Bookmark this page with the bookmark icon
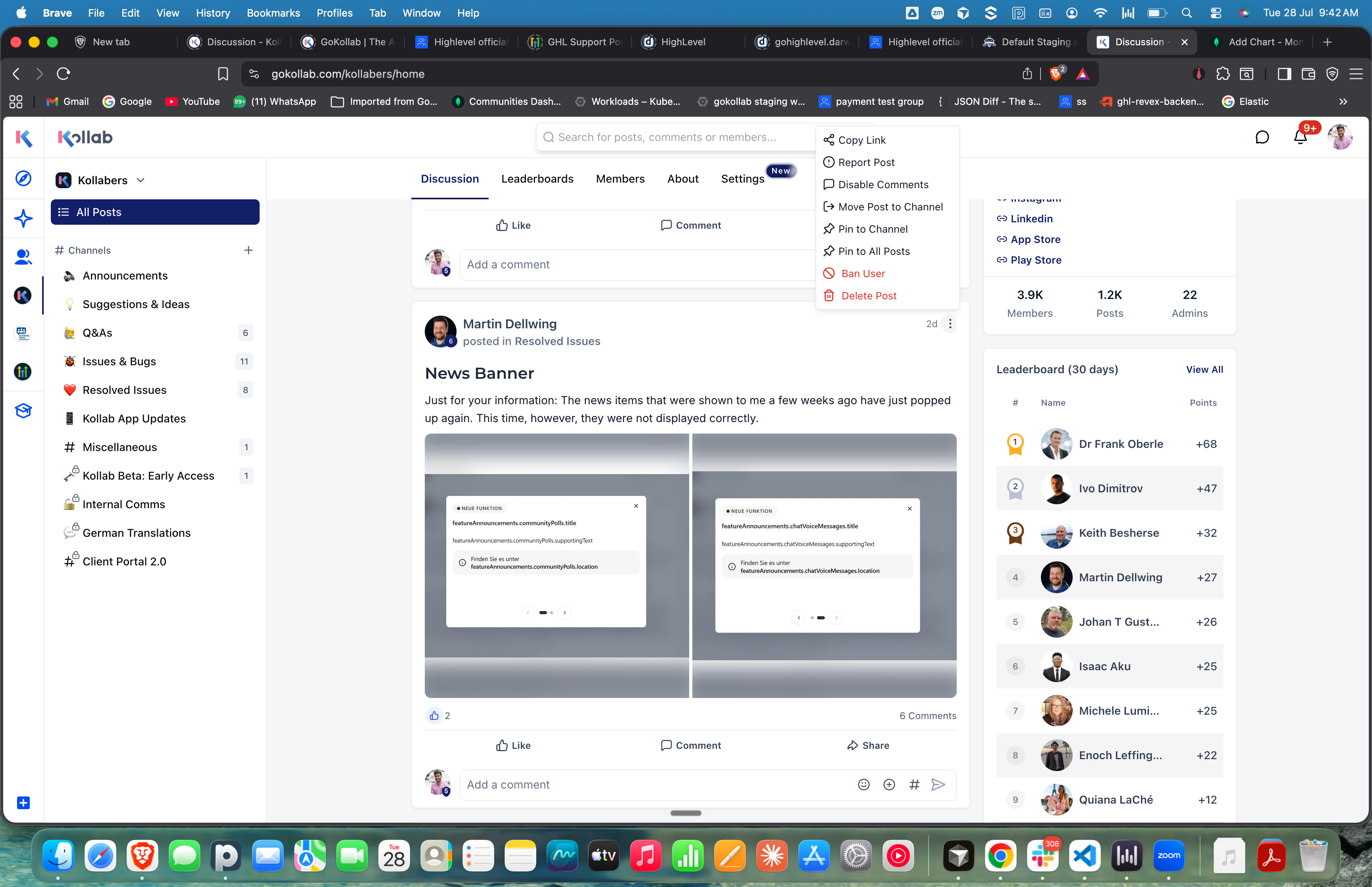1372x887 pixels. 223,74
